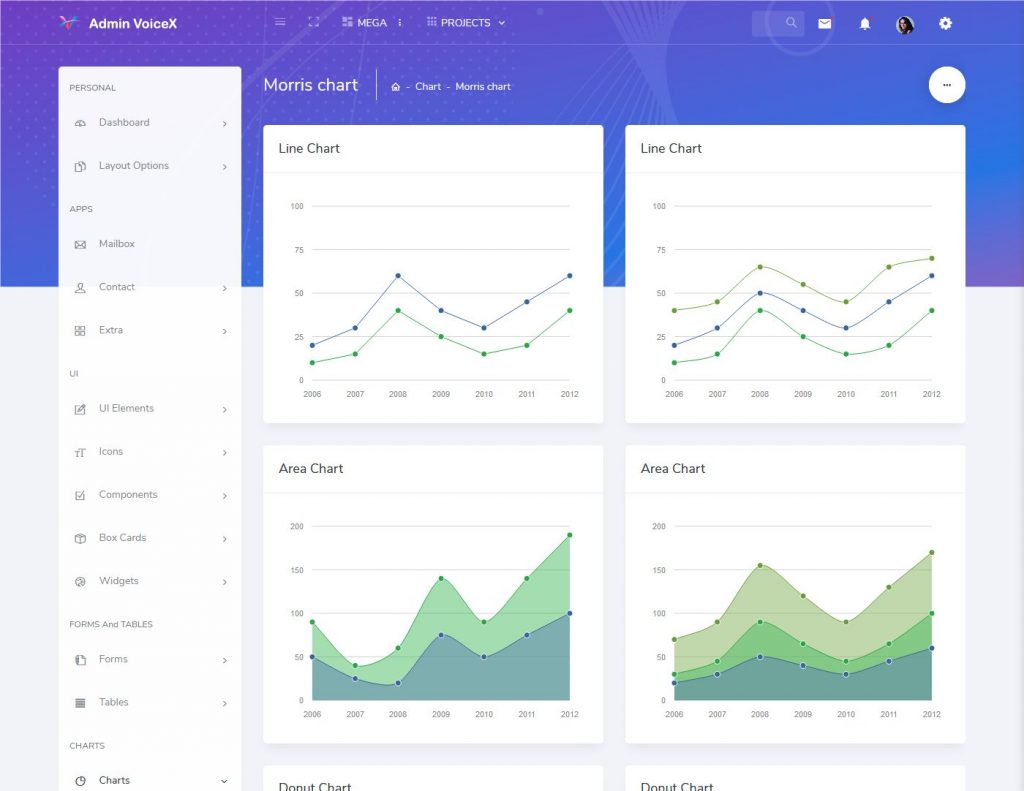This screenshot has height=791, width=1024.
Task: Open the Layout Options menu label
Action: [x=134, y=165]
